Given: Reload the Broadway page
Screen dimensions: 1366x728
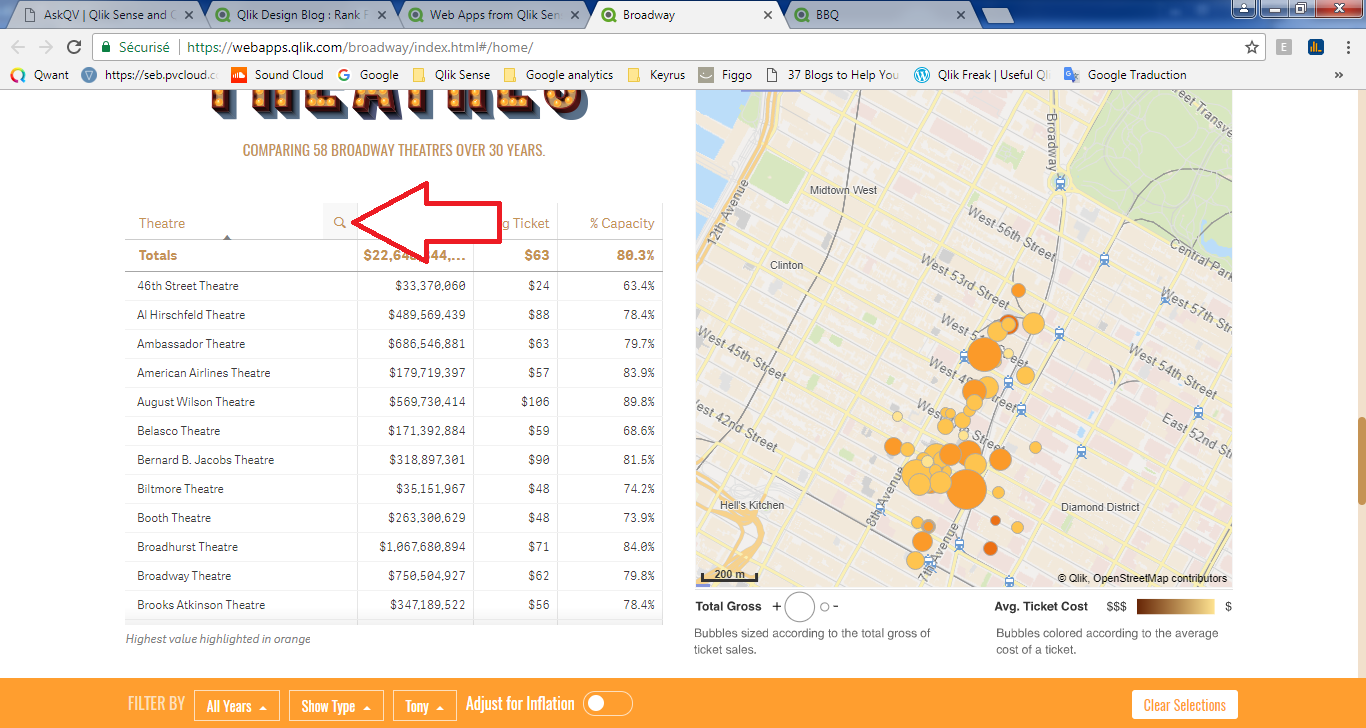Looking at the screenshot, I should (x=74, y=47).
